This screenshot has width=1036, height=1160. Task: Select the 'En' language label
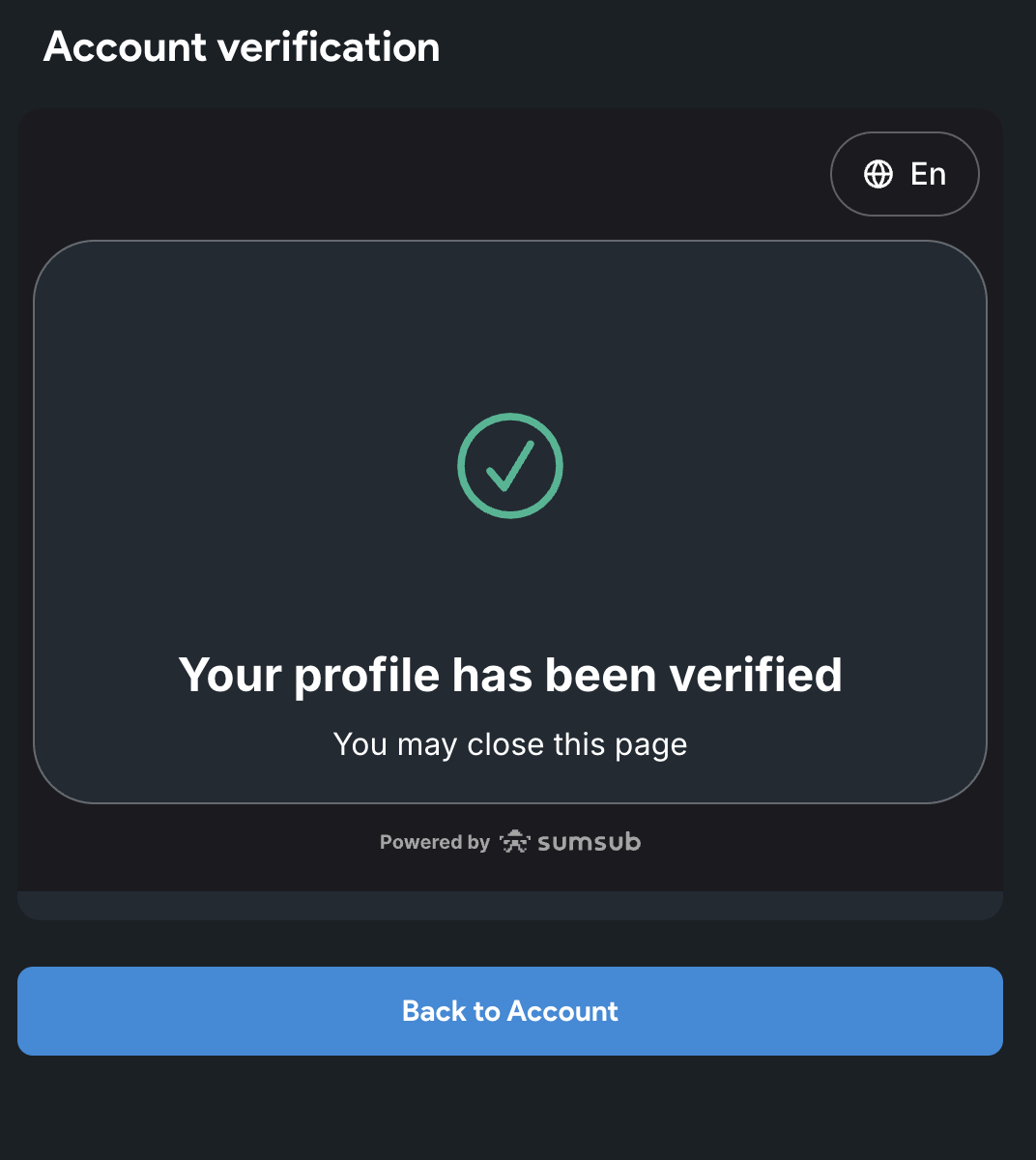tap(928, 174)
